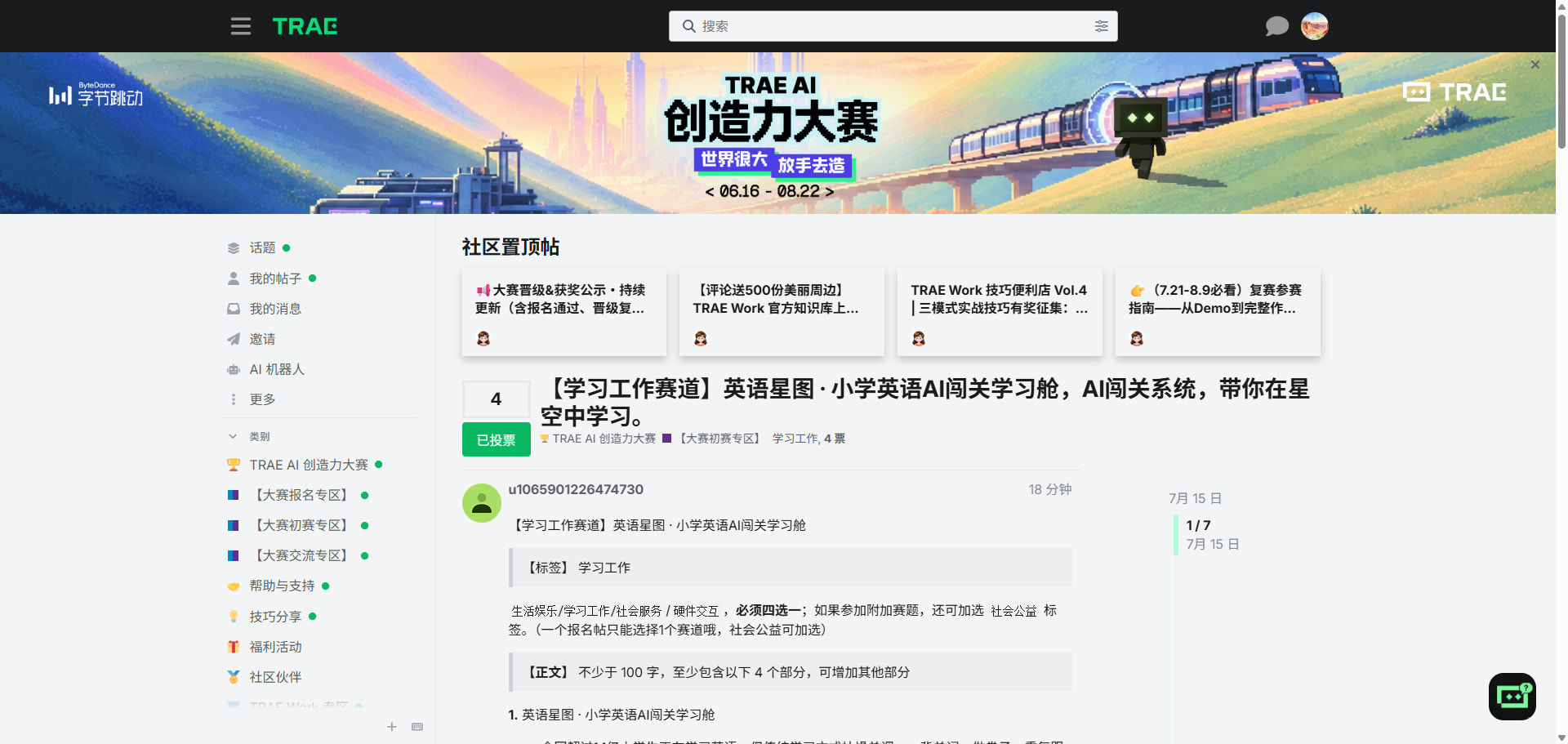This screenshot has height=744, width=1568.
Task: Open the 学习工作 tag under the title
Action: point(795,439)
